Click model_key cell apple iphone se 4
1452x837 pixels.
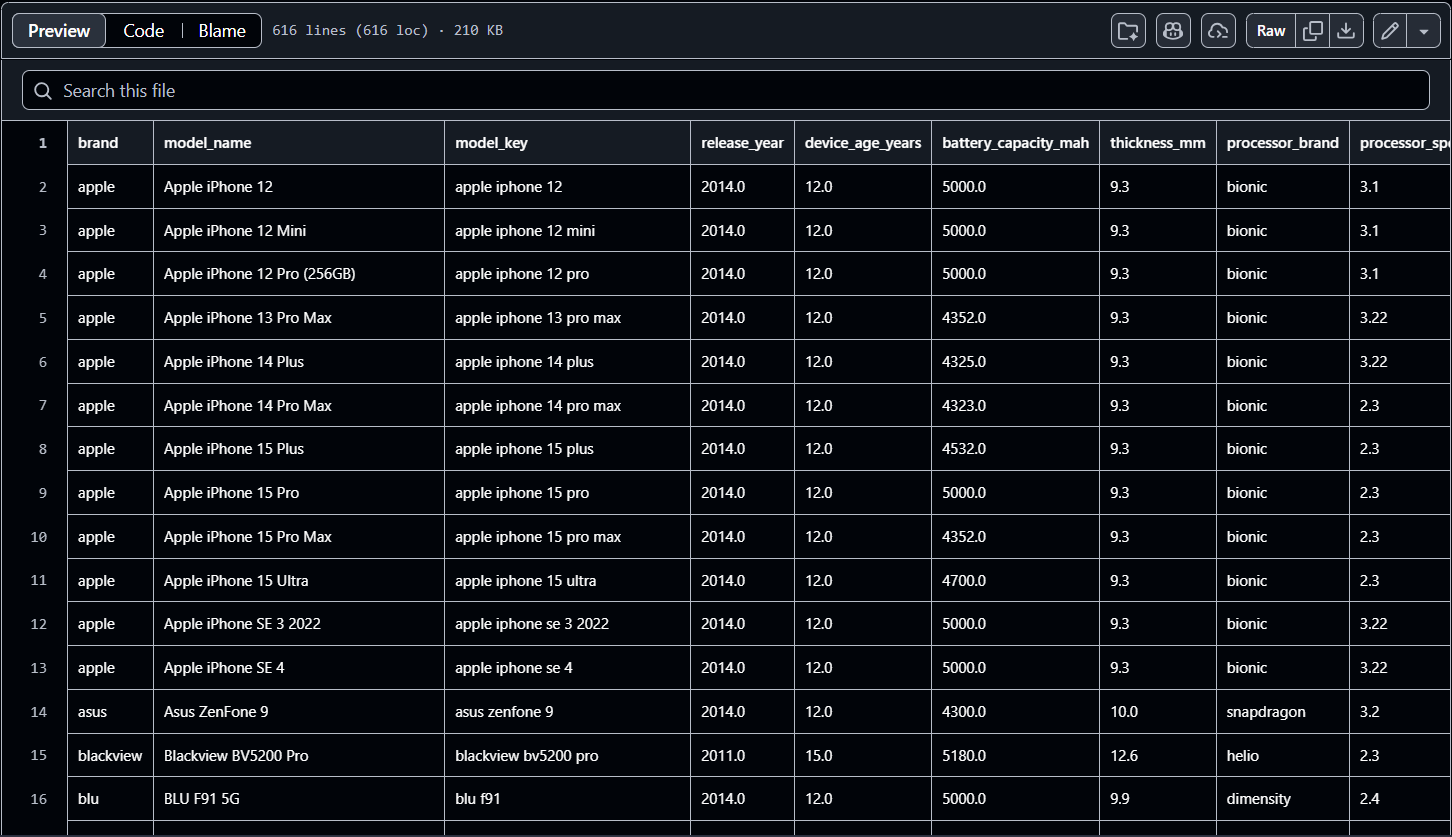click(x=568, y=668)
